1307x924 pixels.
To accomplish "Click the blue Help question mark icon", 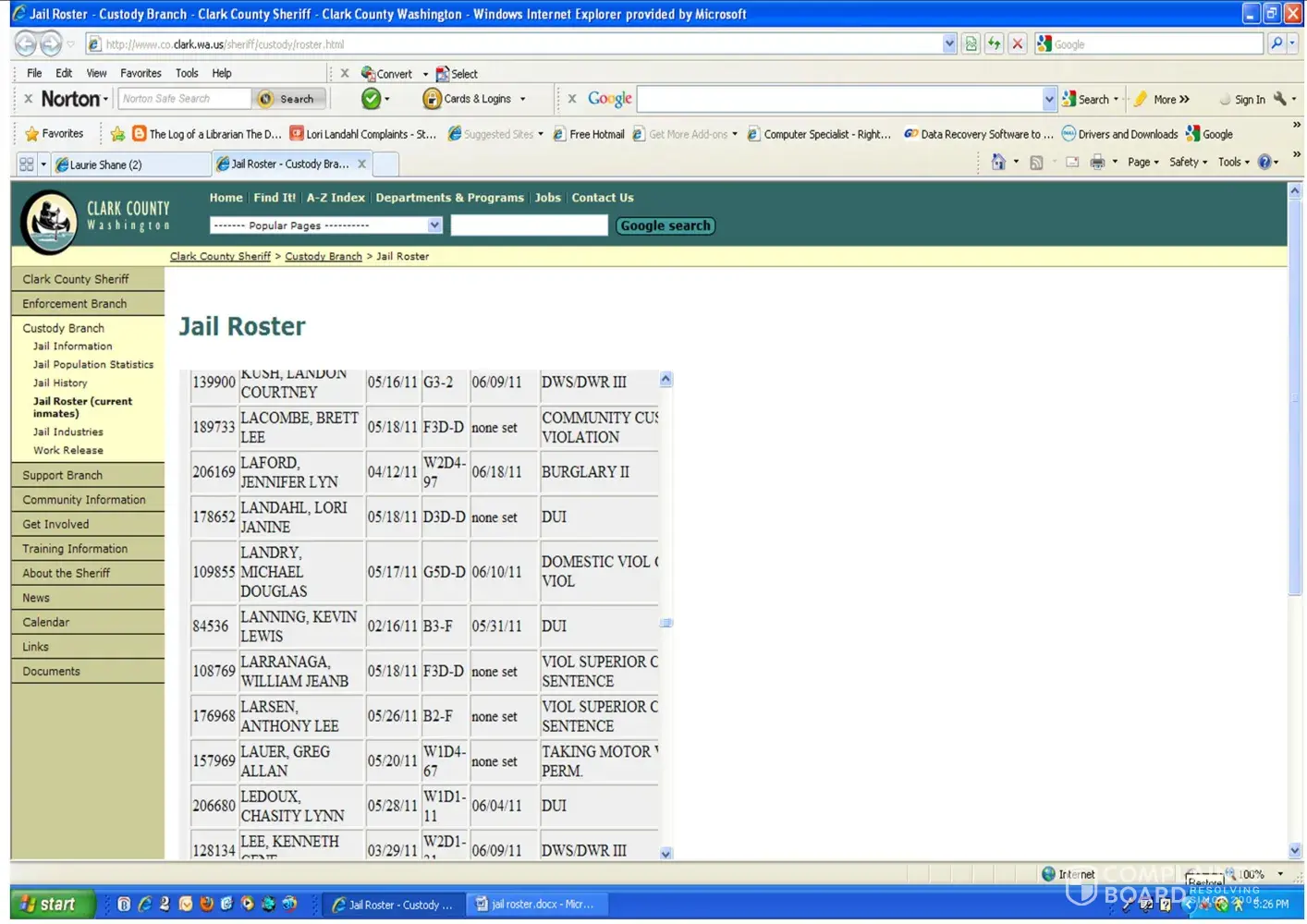I will 1264,163.
